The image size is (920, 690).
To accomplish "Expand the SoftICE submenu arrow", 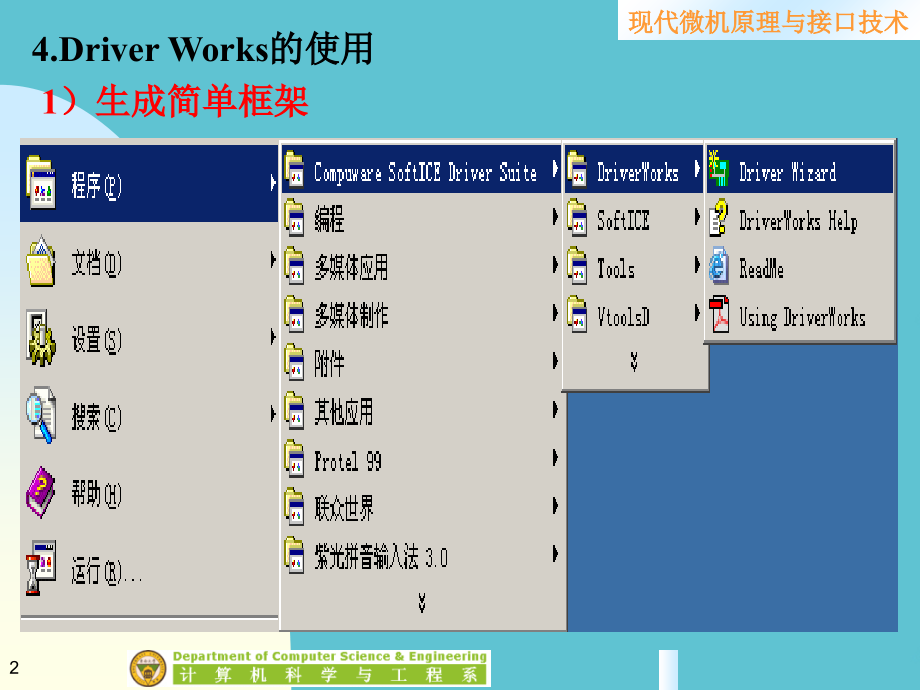I will 697,217.
